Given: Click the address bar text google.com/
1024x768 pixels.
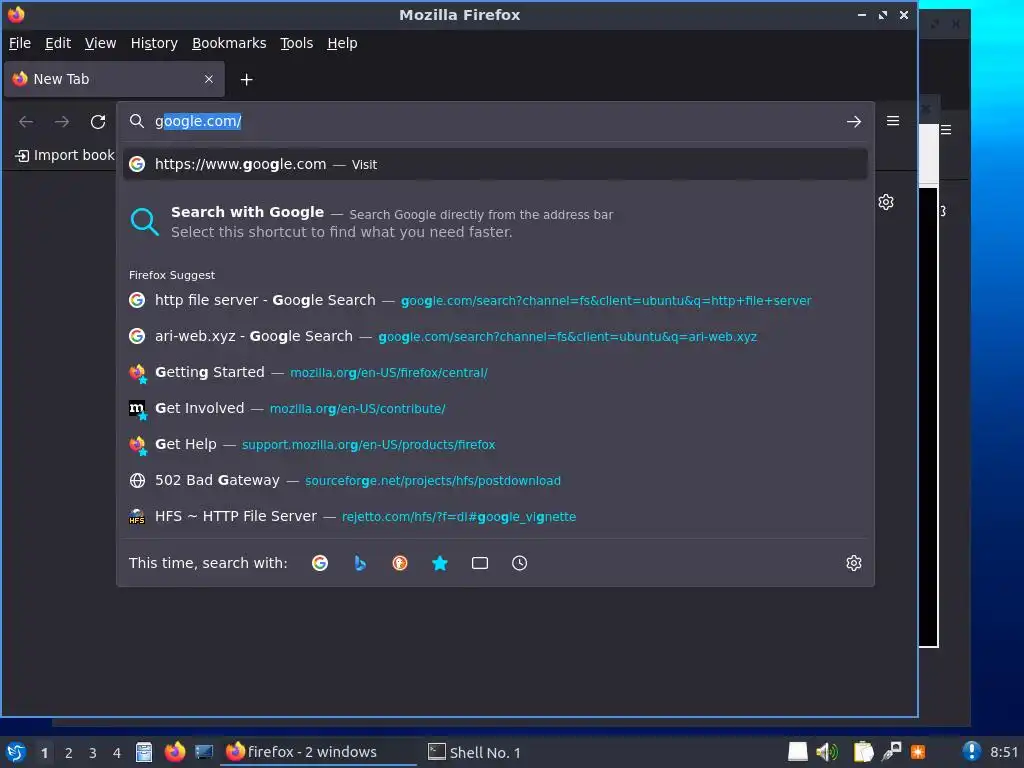Looking at the screenshot, I should point(198,121).
